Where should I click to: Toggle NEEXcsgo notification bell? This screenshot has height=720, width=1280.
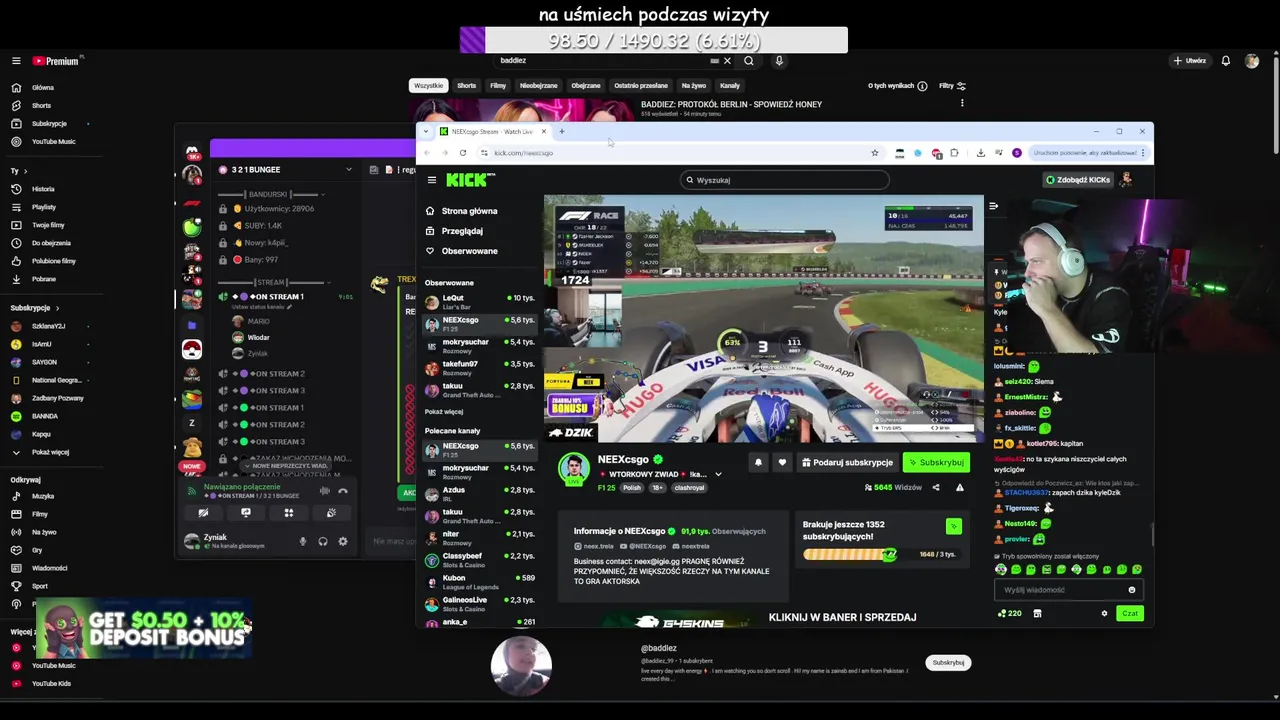[758, 462]
